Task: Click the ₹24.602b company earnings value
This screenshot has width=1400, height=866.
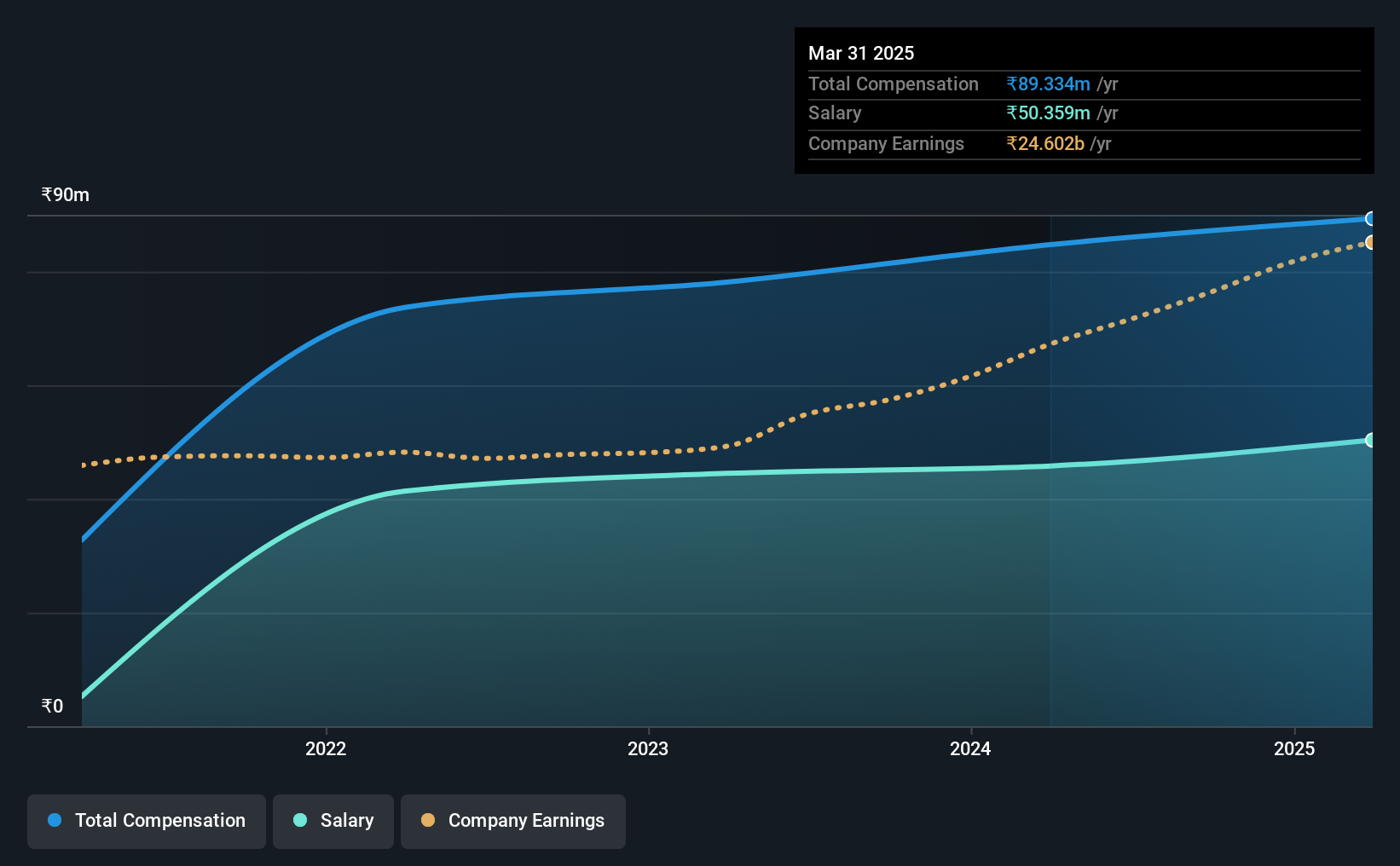Action: tap(1045, 143)
